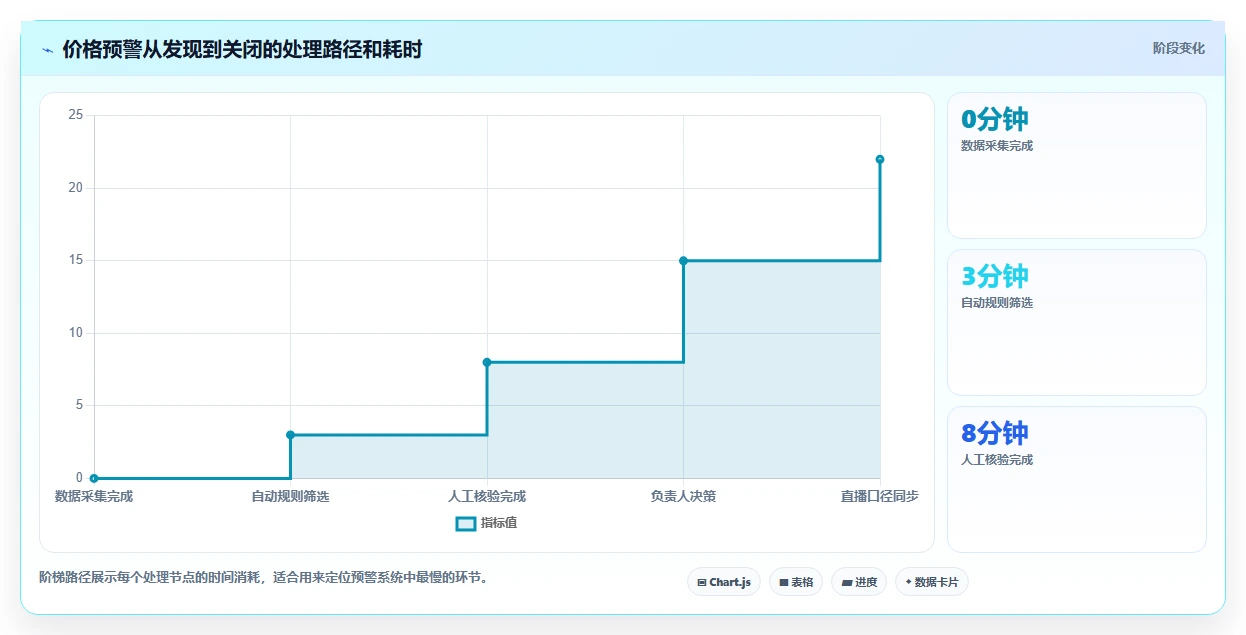Select the 进度 tag chip
This screenshot has height=635, width=1246.
[859, 582]
